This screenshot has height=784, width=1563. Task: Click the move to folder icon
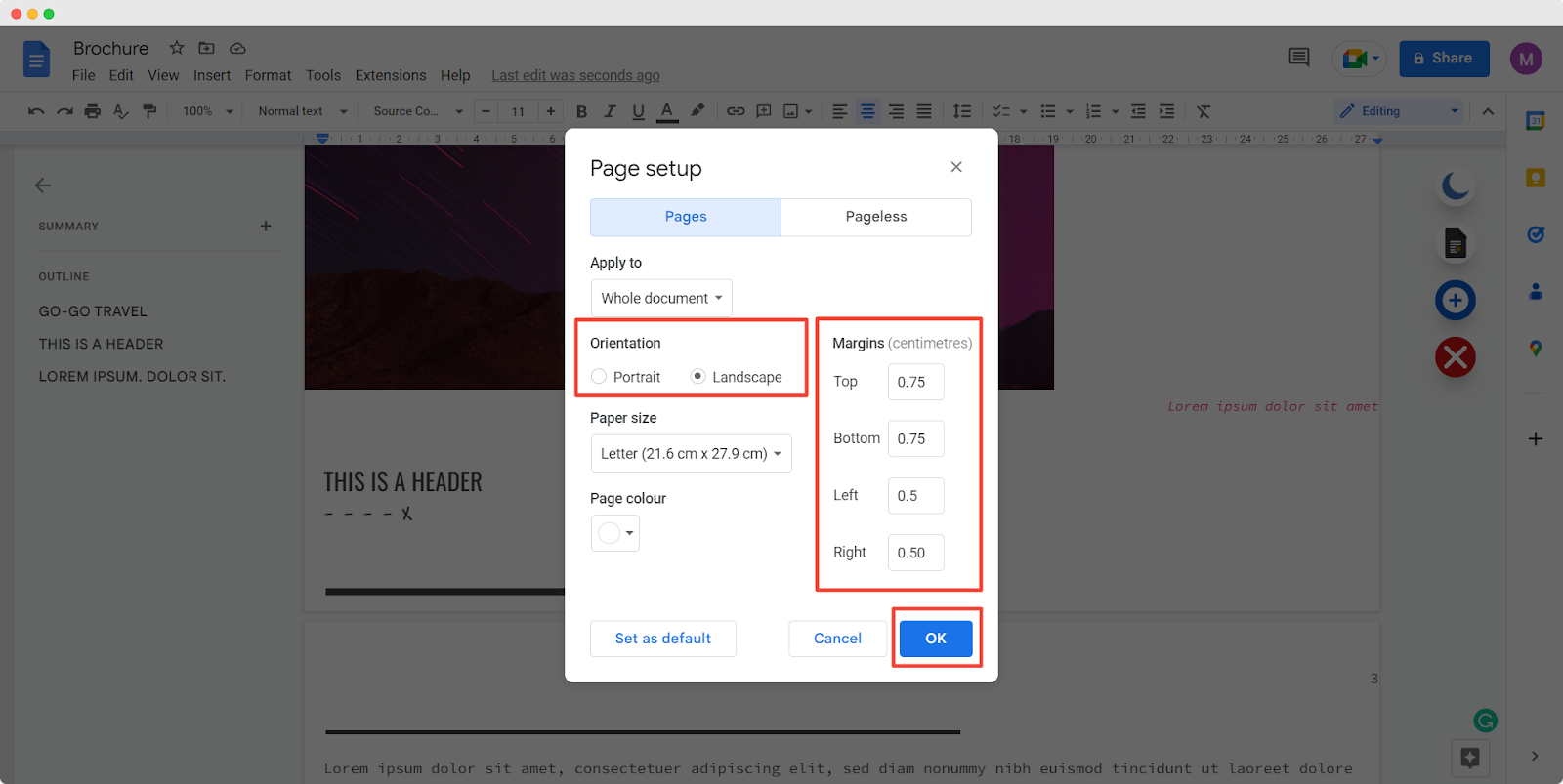[206, 48]
